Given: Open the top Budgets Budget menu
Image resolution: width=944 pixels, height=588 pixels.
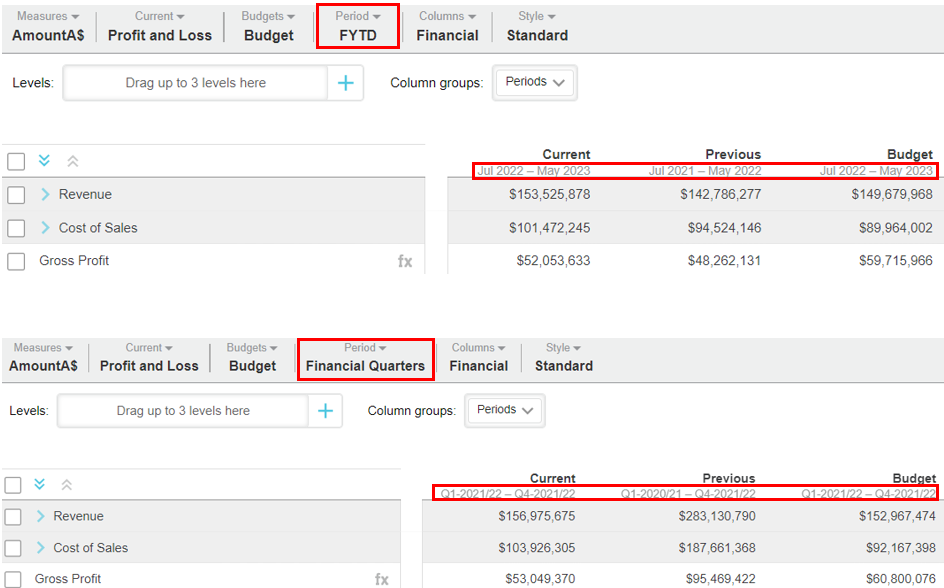Looking at the screenshot, I should click(x=268, y=26).
